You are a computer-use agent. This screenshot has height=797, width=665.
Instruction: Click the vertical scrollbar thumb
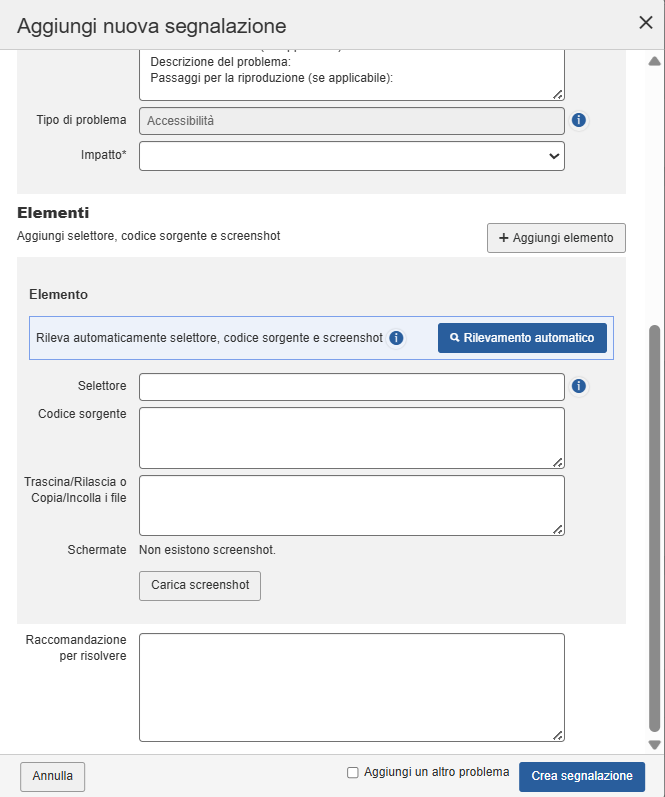pos(655,530)
